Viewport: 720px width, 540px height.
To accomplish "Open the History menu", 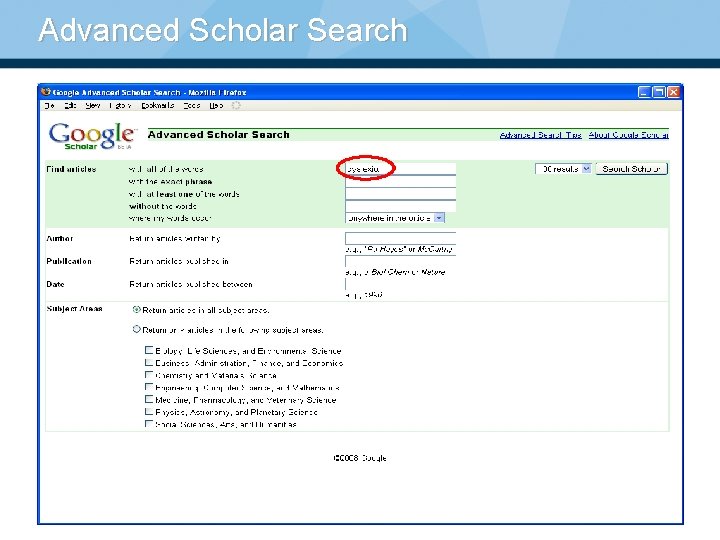I will click(120, 106).
